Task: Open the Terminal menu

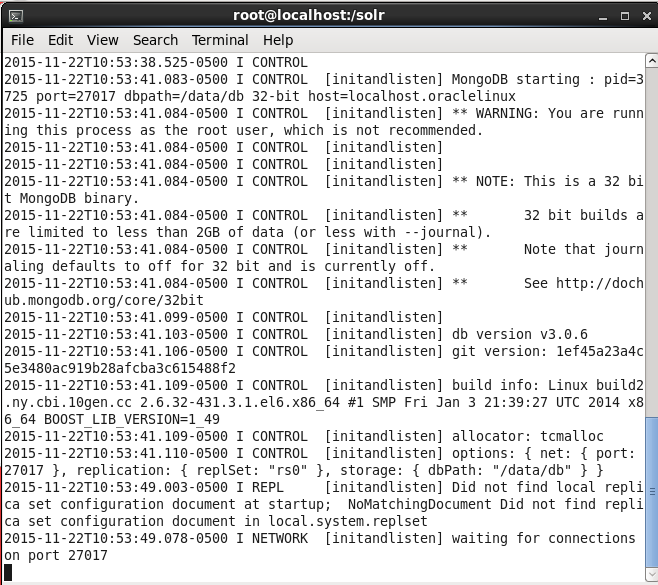Action: click(220, 40)
